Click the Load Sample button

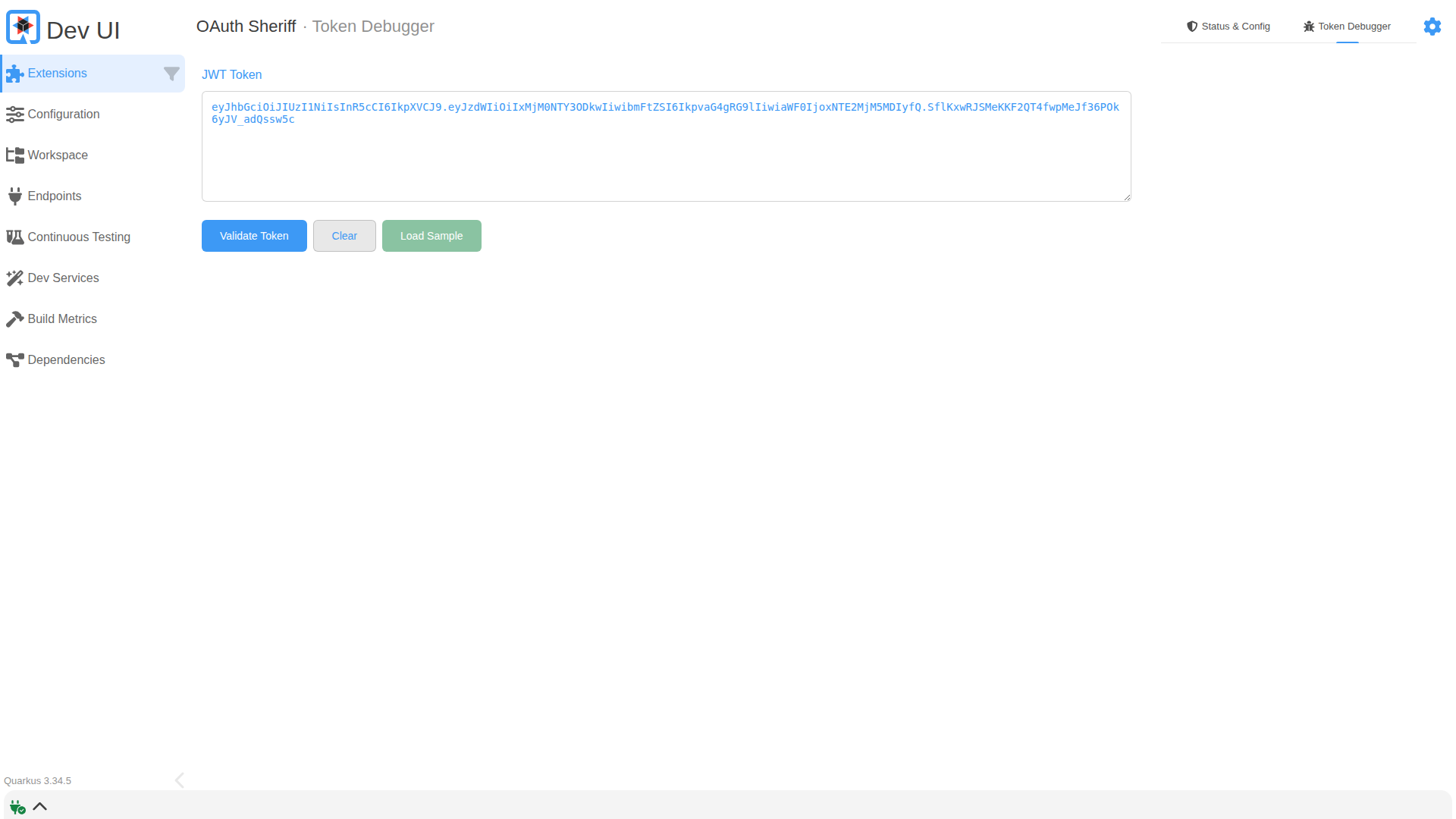pos(431,236)
